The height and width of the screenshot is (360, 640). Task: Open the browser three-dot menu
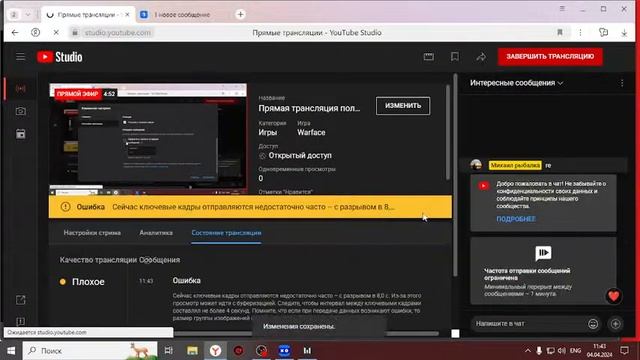pos(580,32)
